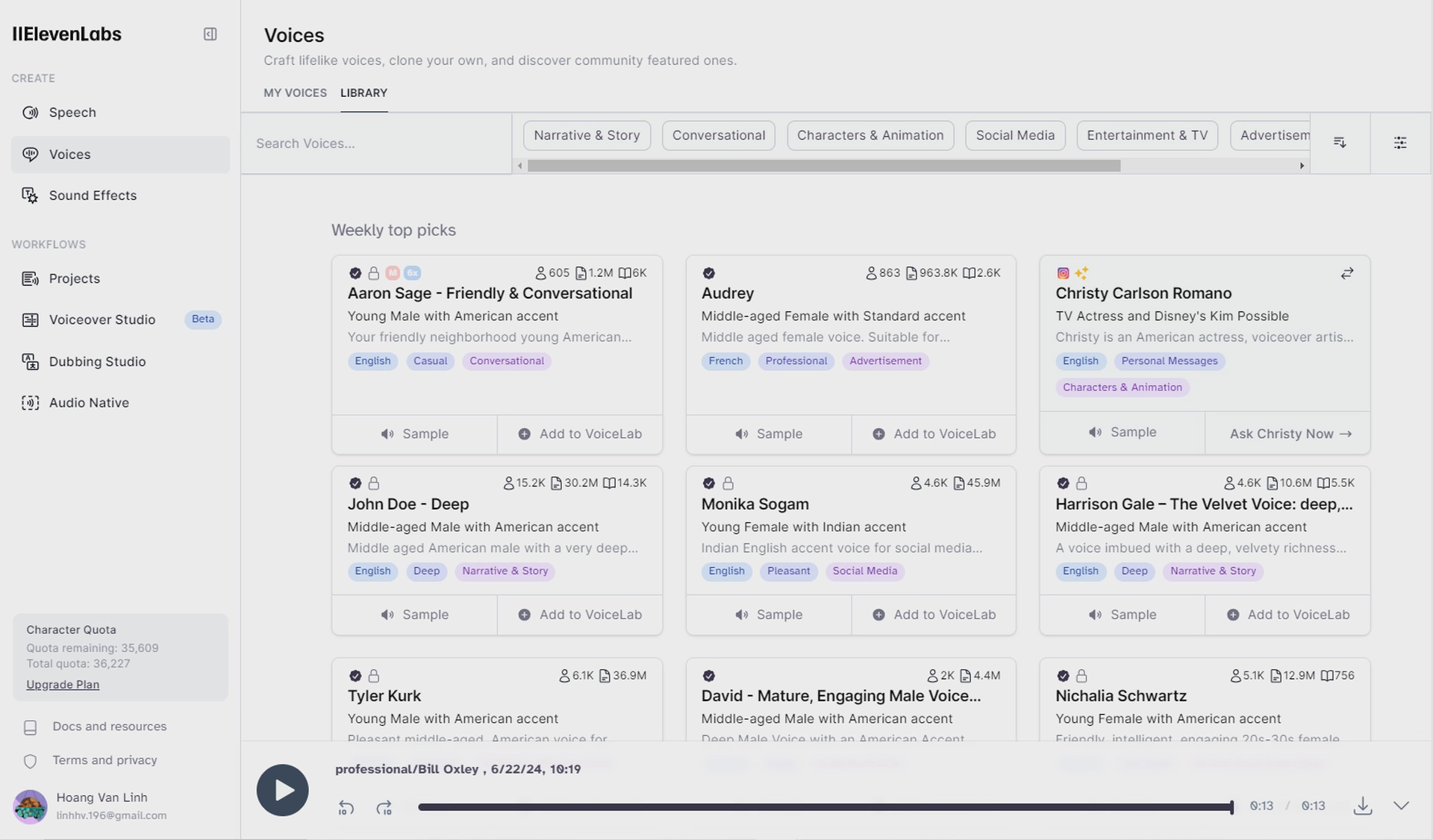This screenshot has width=1433, height=840.
Task: Click verified badge on Audrey card
Action: pyautogui.click(x=709, y=274)
